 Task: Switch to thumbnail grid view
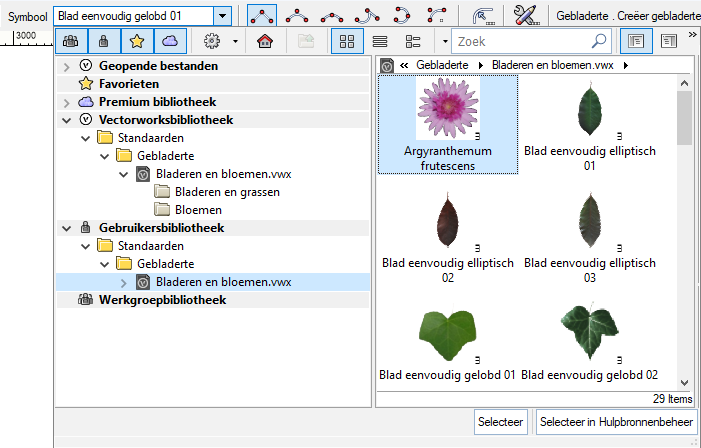tap(347, 41)
